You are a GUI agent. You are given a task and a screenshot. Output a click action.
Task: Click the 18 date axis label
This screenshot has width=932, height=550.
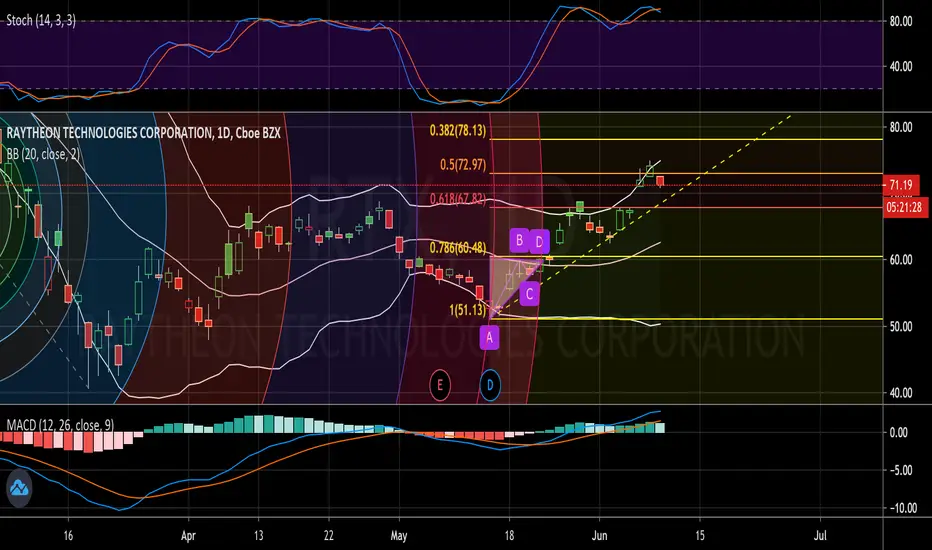(x=509, y=536)
